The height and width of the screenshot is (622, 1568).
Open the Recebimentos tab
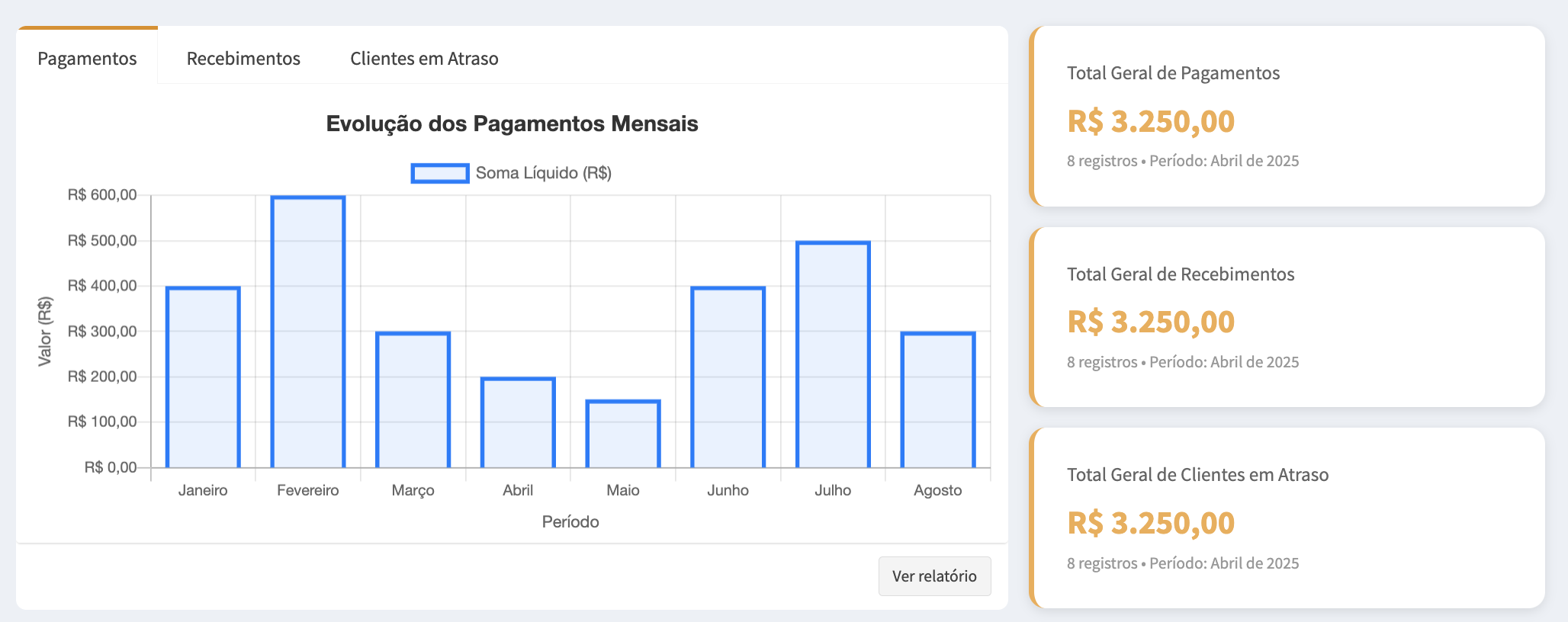[243, 59]
